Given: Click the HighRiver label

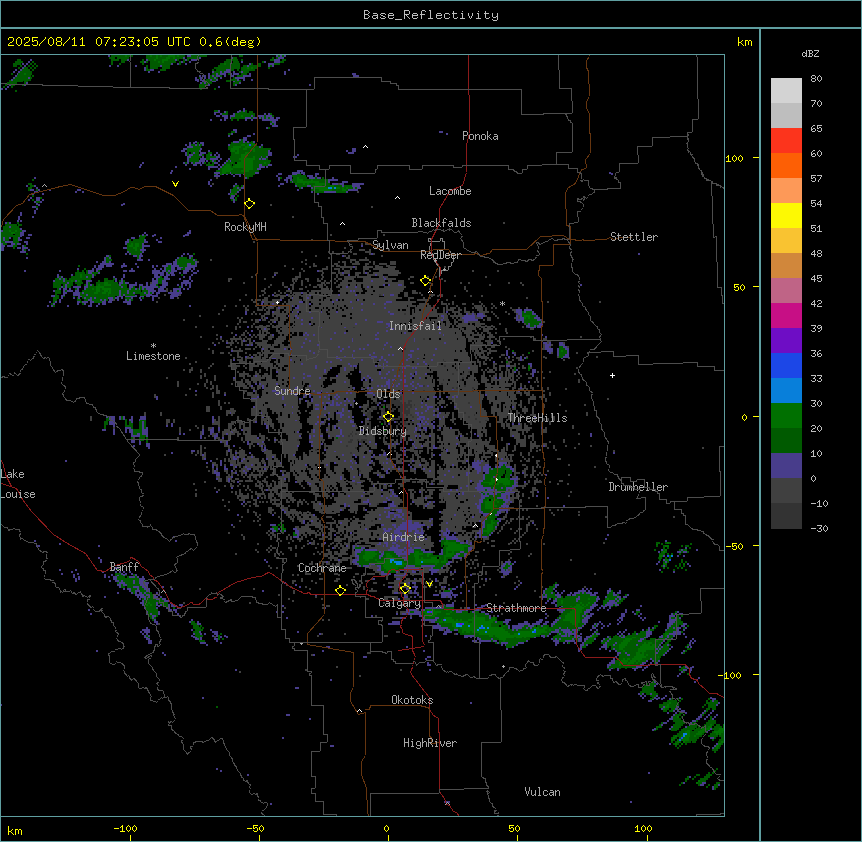Looking at the screenshot, I should 430,743.
